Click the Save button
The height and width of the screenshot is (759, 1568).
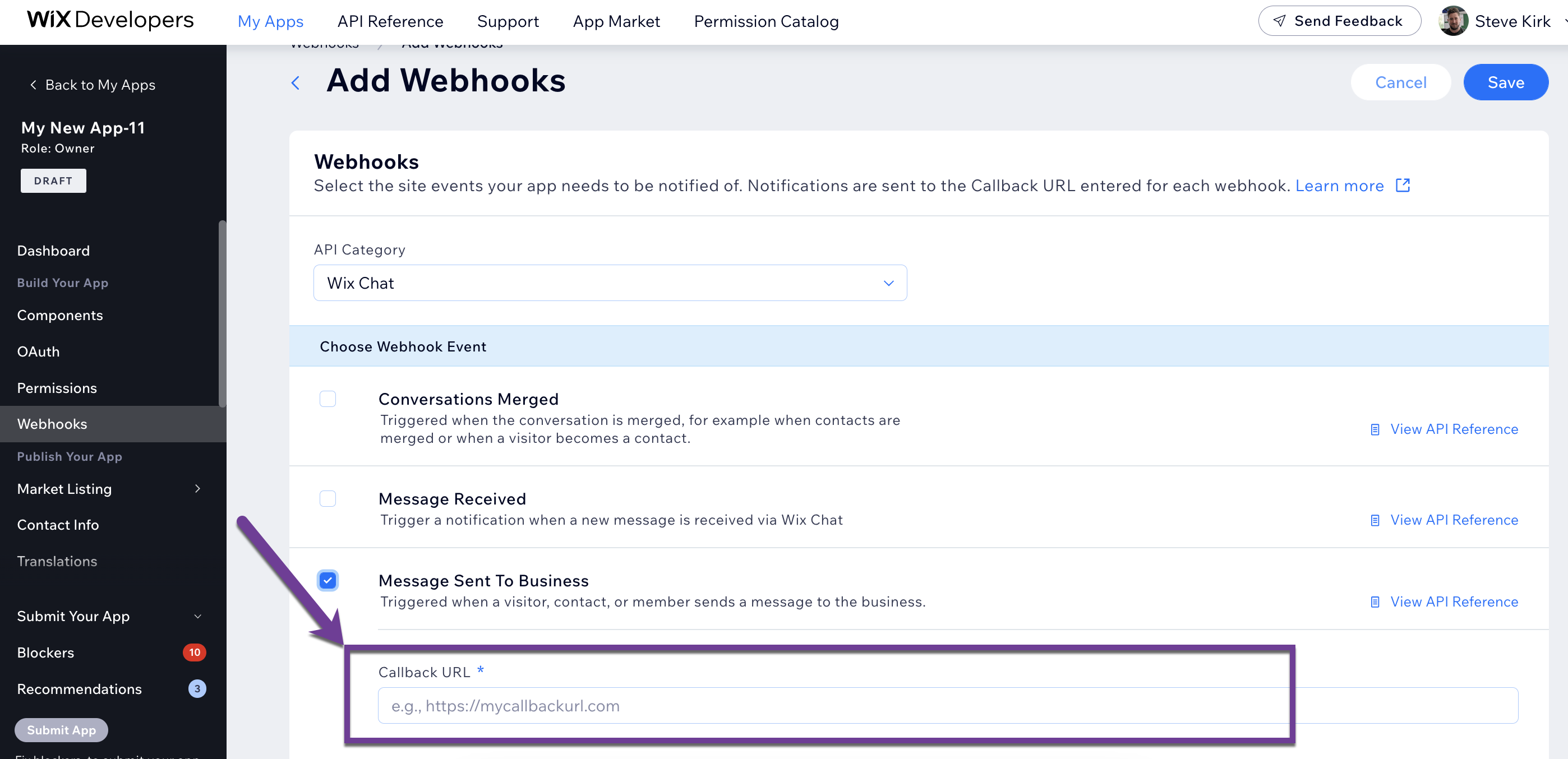point(1506,82)
